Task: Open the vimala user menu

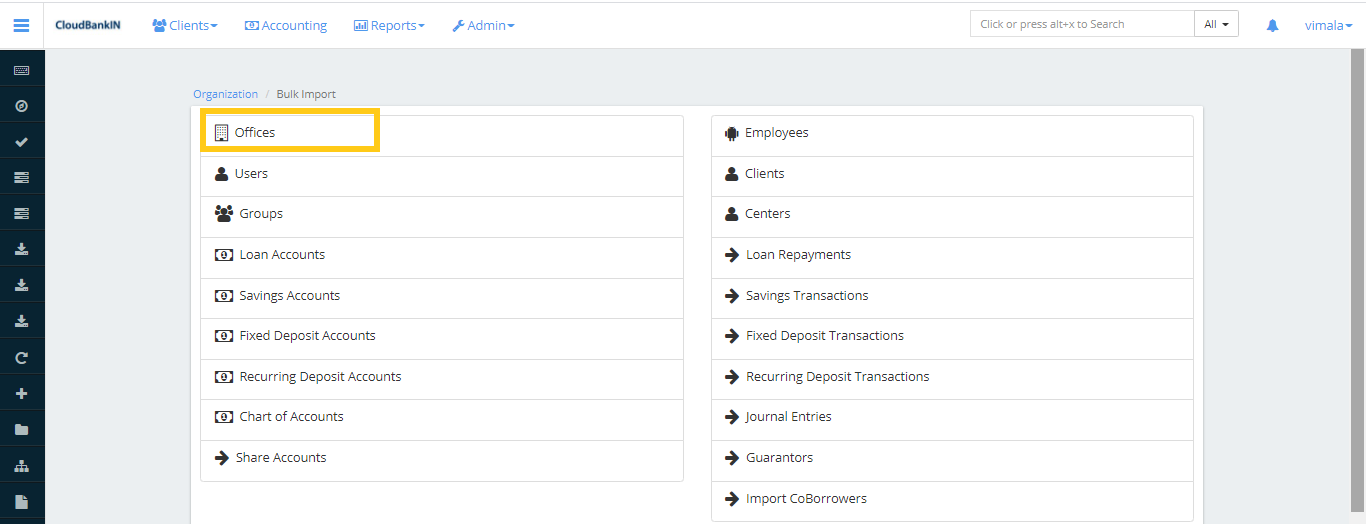Action: pos(1328,25)
